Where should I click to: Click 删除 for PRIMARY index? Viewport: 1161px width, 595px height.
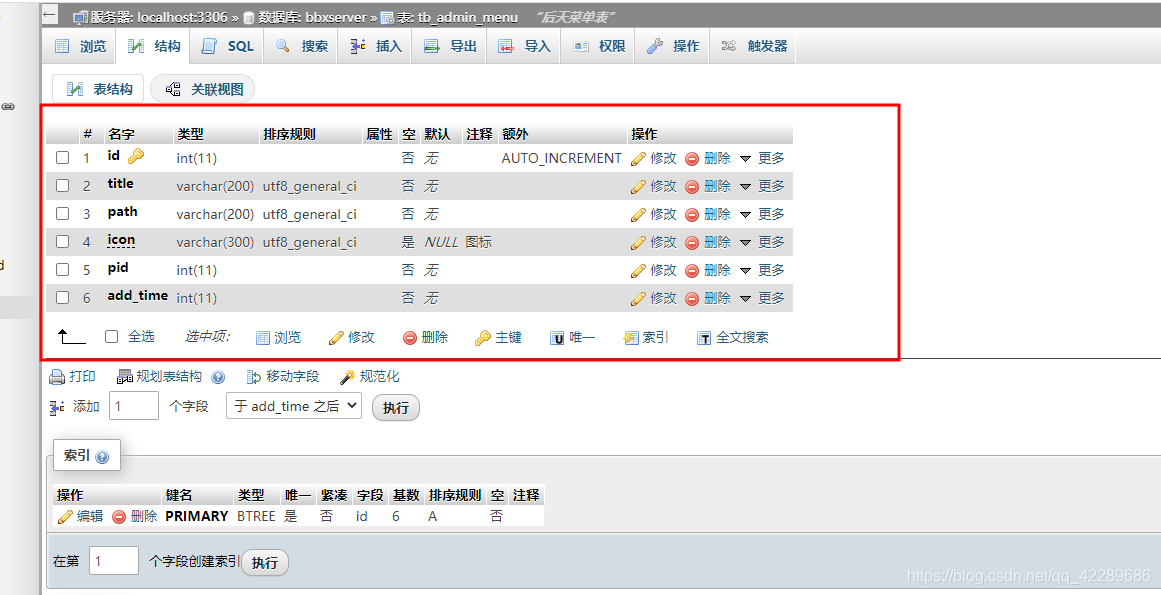pos(135,516)
